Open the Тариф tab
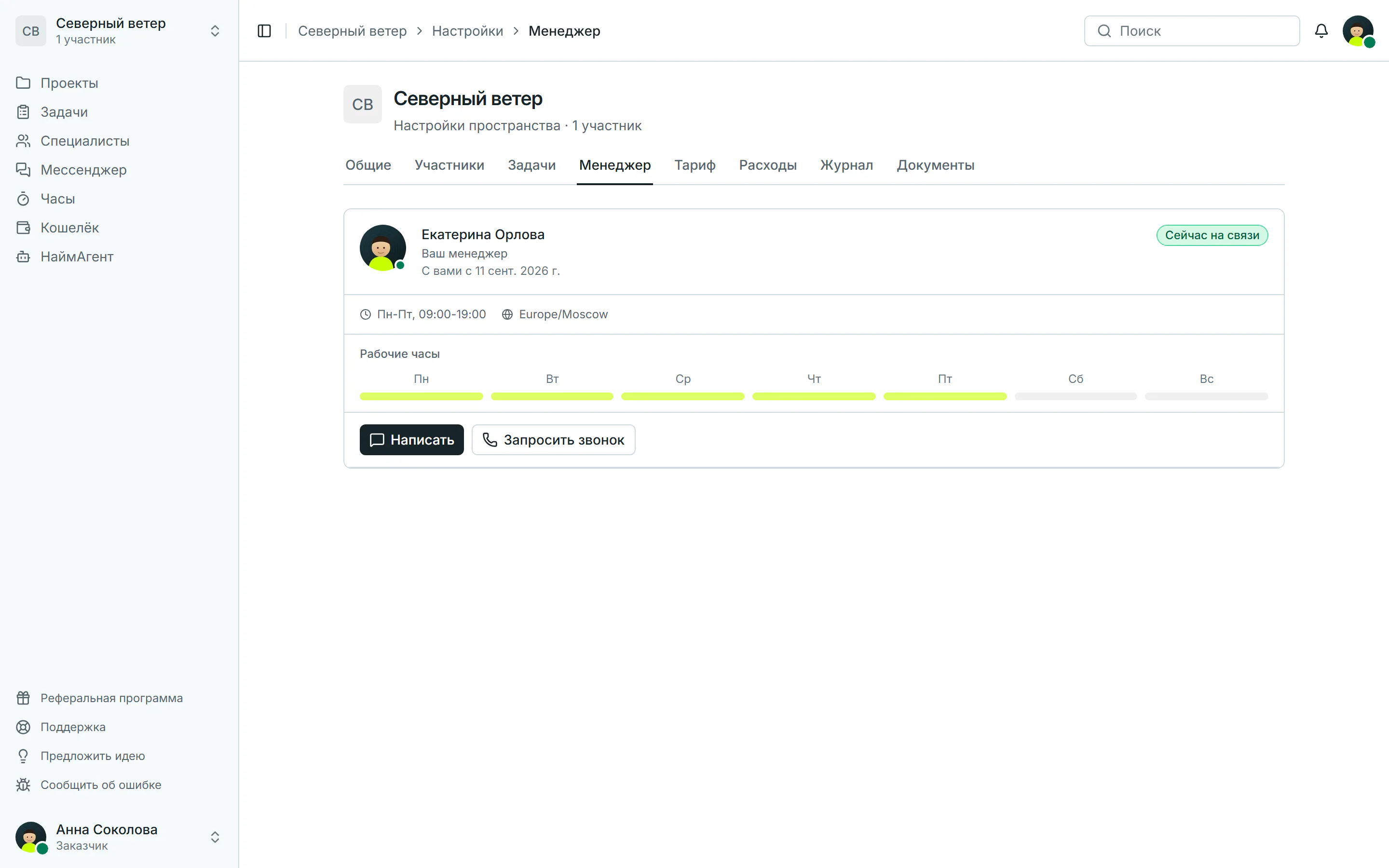This screenshot has height=868, width=1389. (694, 165)
